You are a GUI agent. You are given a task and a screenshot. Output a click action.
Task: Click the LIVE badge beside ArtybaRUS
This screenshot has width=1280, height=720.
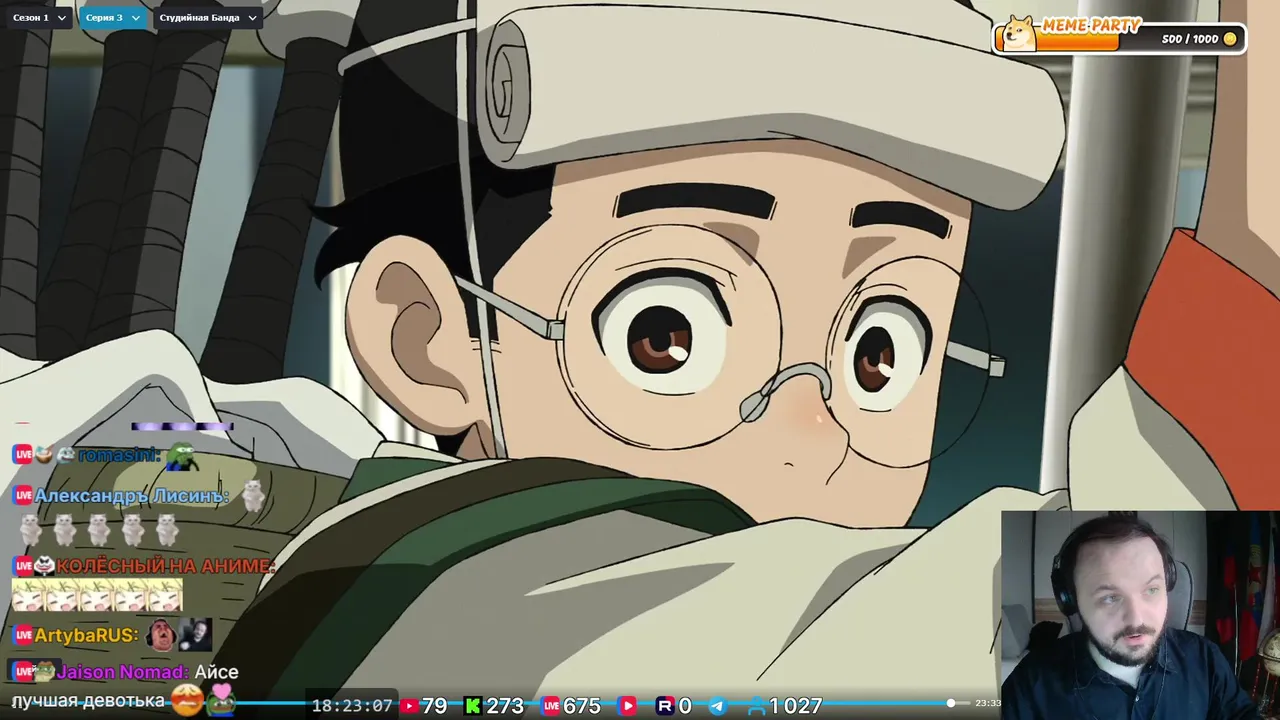23,635
